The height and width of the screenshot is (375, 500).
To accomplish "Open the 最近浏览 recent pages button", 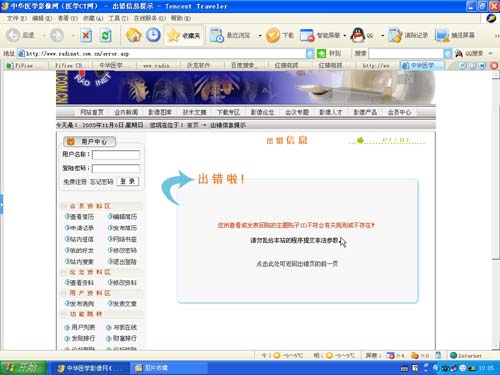I will click(231, 35).
